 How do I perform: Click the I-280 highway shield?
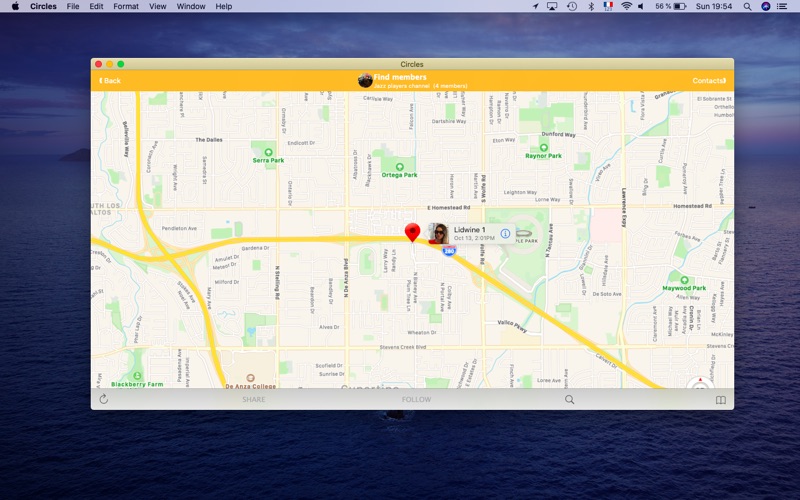point(449,251)
